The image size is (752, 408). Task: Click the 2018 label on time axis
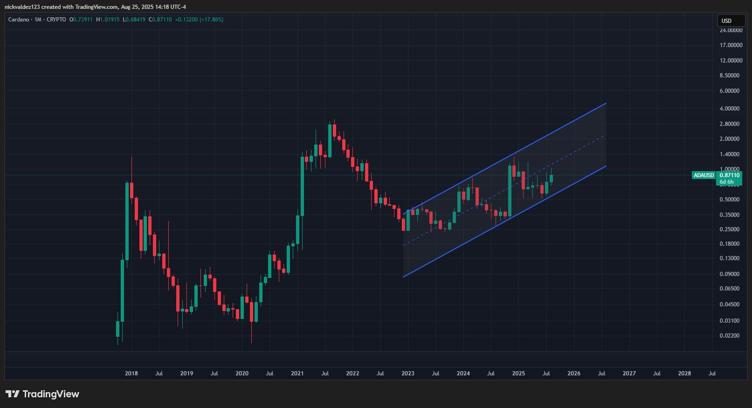pyautogui.click(x=131, y=373)
